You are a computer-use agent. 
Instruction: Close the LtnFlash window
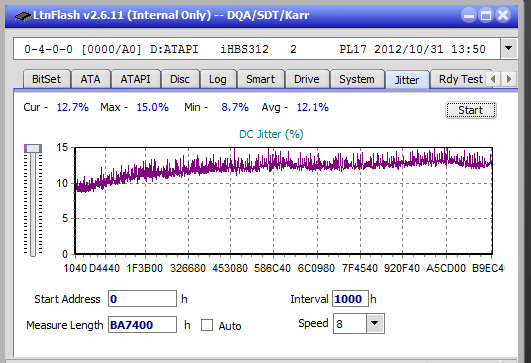(x=503, y=16)
